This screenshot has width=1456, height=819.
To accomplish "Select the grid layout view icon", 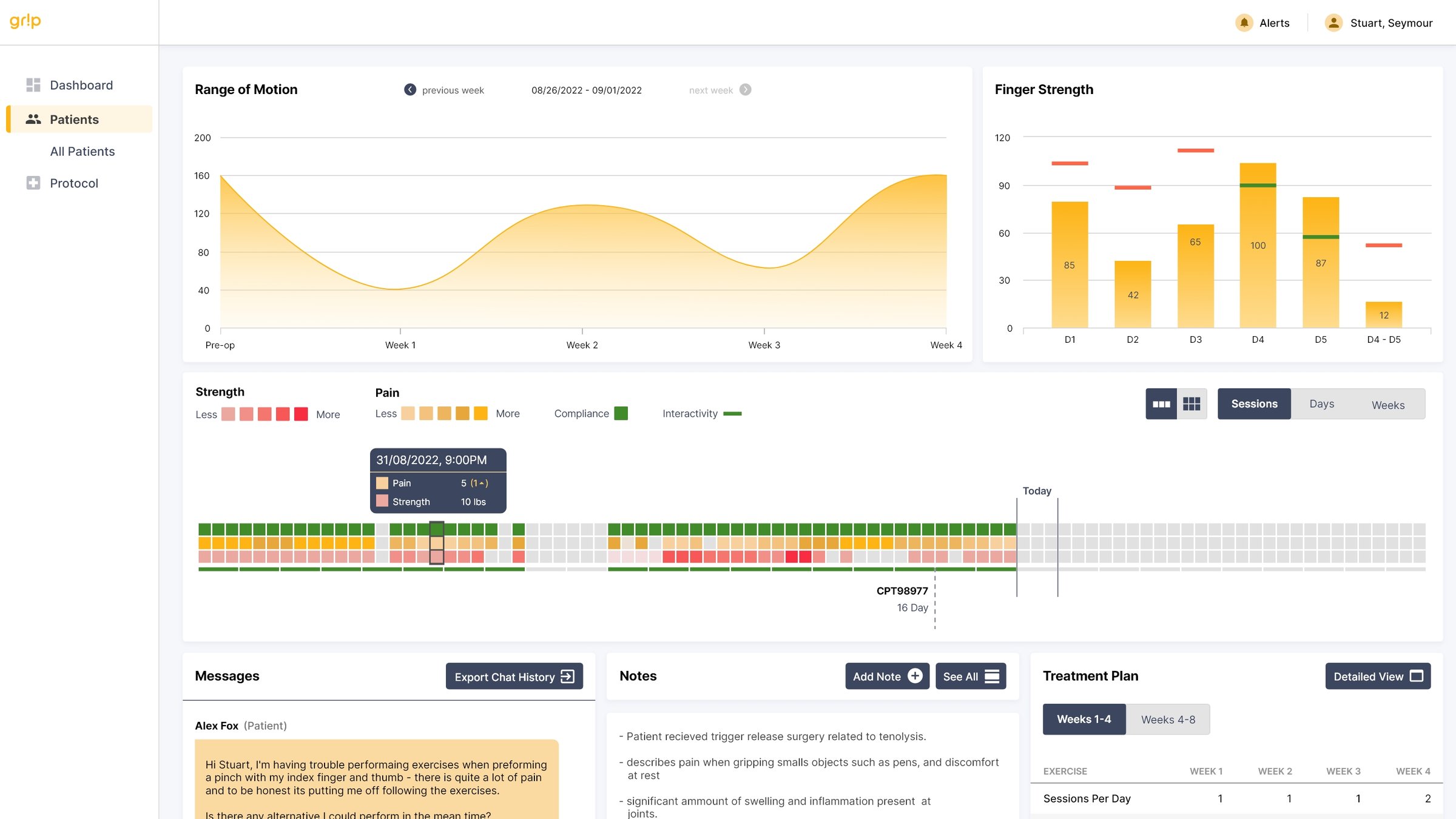I will pyautogui.click(x=1191, y=403).
